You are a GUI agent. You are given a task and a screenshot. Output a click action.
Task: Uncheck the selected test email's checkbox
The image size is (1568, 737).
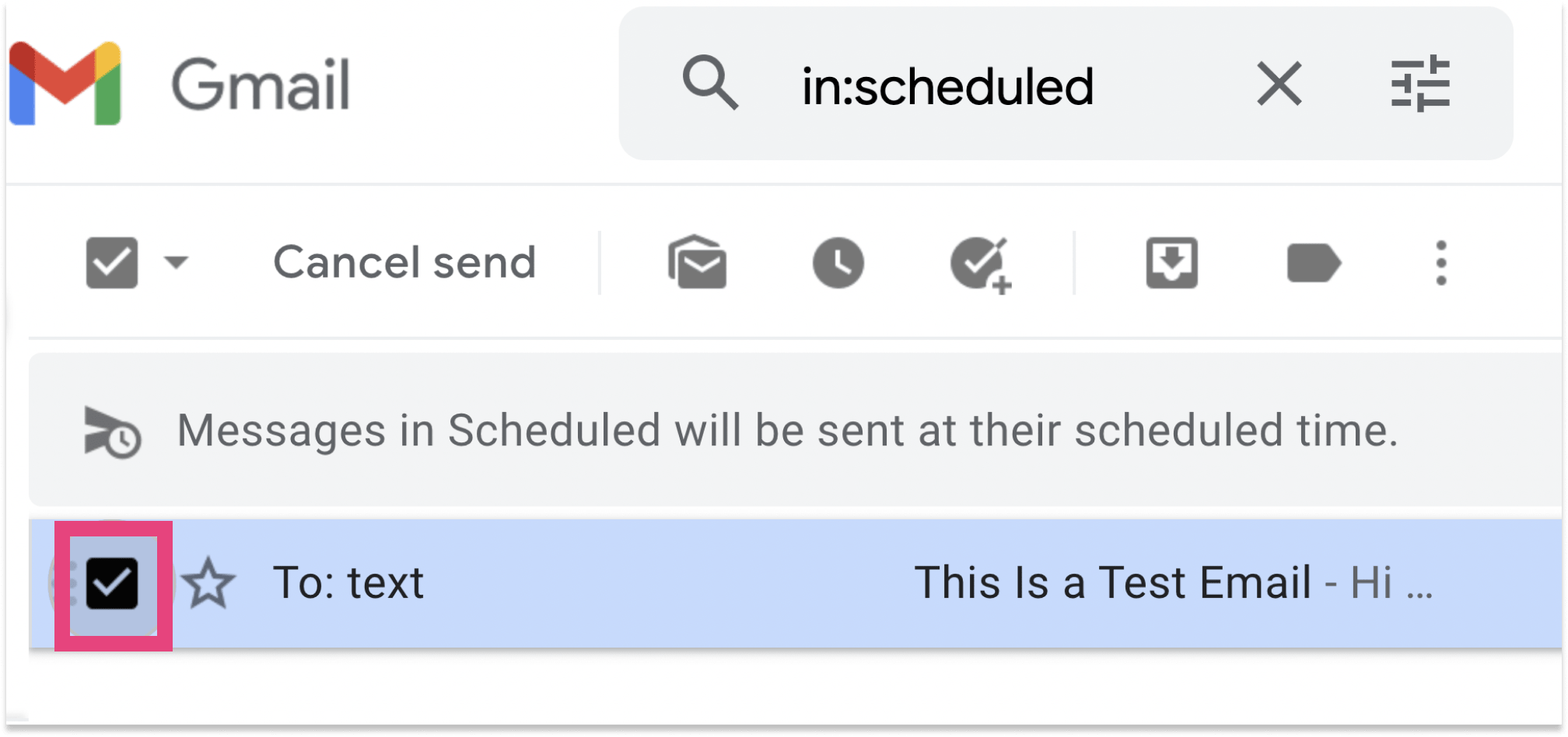point(111,583)
